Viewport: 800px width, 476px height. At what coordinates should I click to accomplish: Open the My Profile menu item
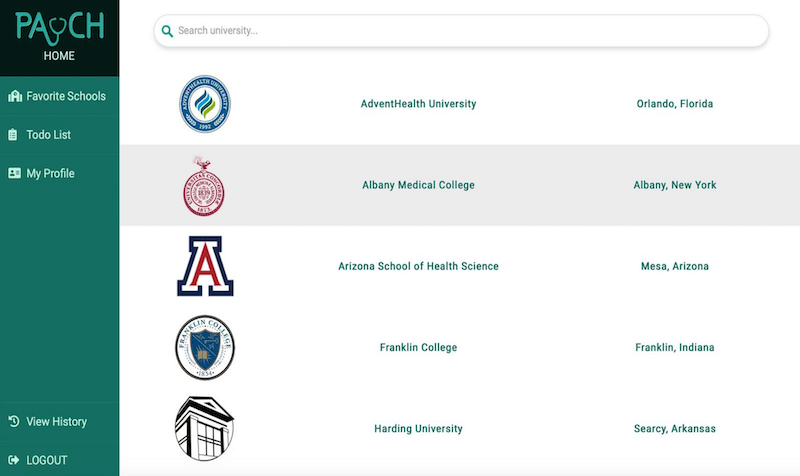coord(51,173)
